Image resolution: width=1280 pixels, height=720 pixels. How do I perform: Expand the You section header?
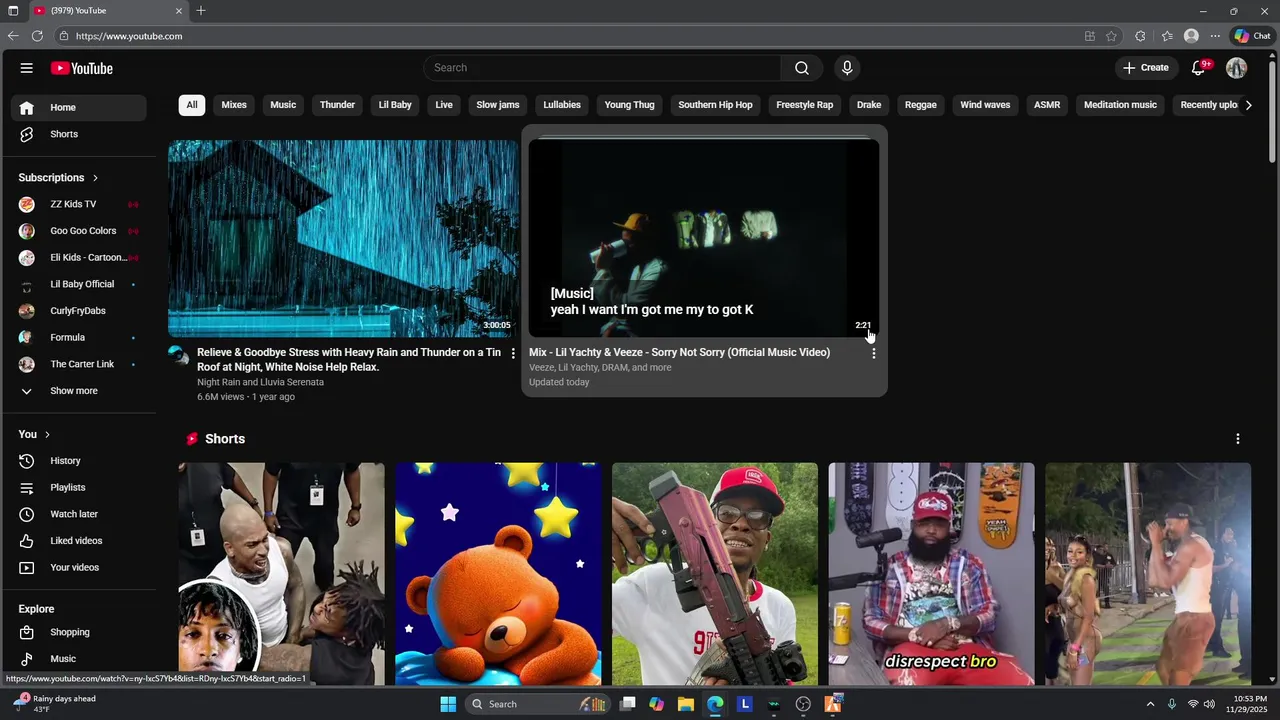[x=34, y=434]
